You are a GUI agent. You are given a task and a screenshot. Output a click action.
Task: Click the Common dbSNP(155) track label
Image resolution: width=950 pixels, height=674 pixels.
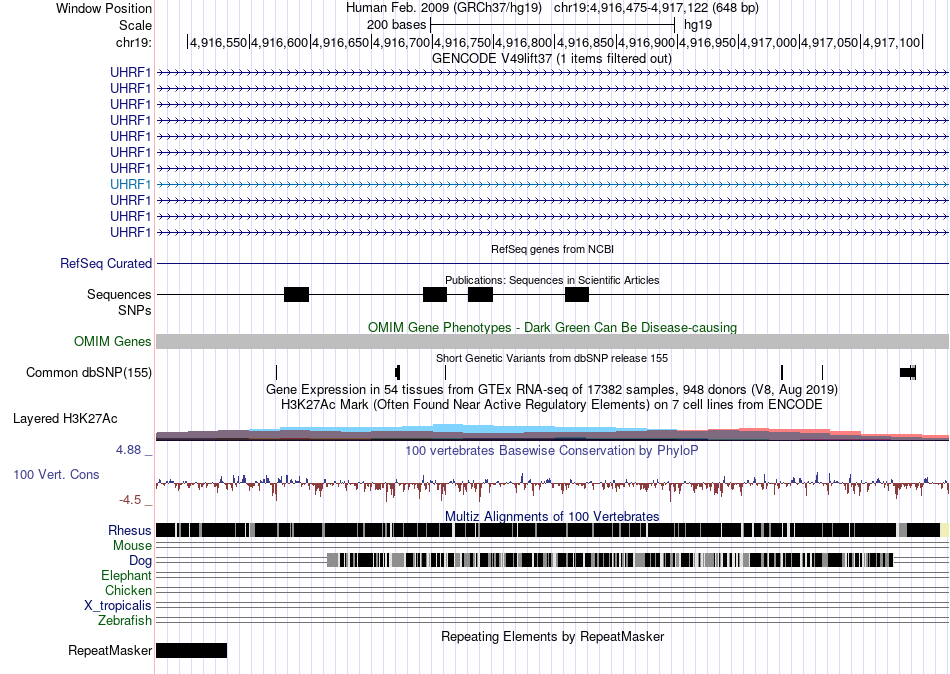[x=88, y=372]
